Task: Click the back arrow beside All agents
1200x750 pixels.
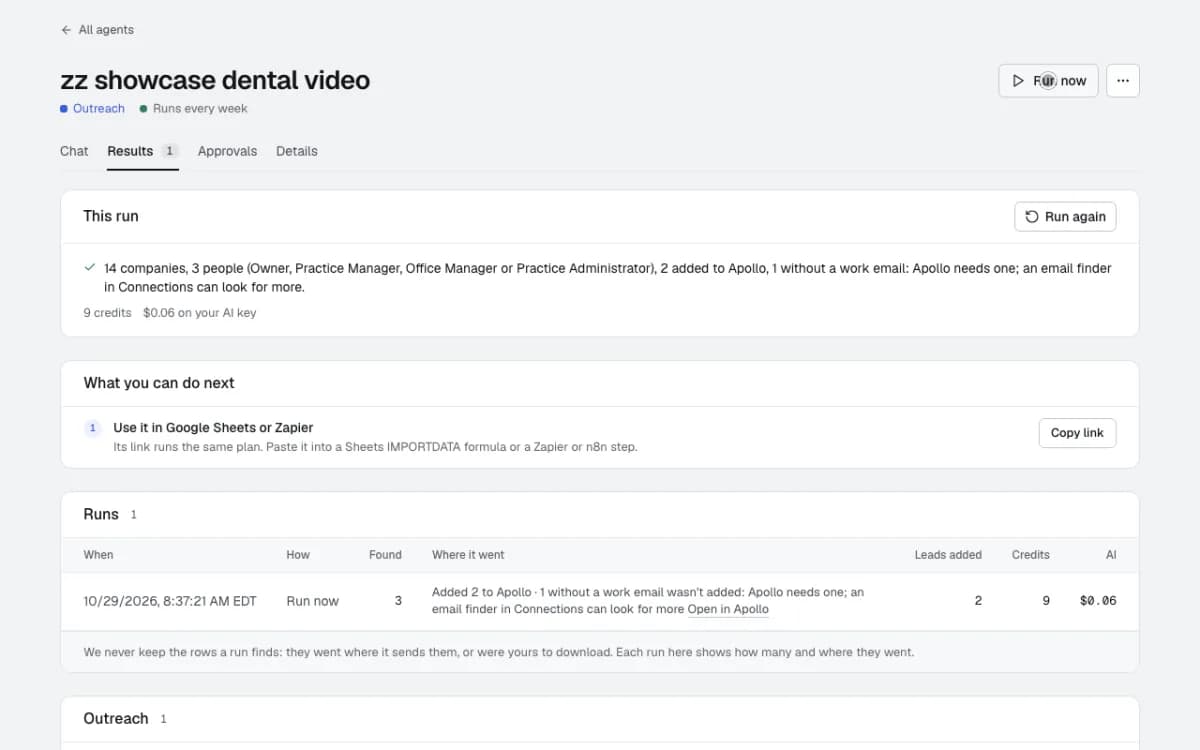Action: click(x=66, y=30)
